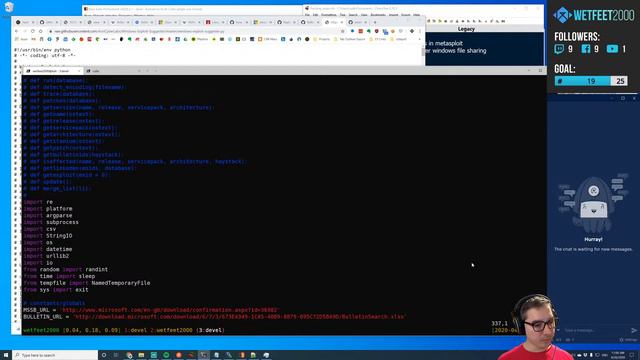This screenshot has height=360, width=640.
Task: Click the raw.githubusercontent.com address bar
Action: point(196,31)
